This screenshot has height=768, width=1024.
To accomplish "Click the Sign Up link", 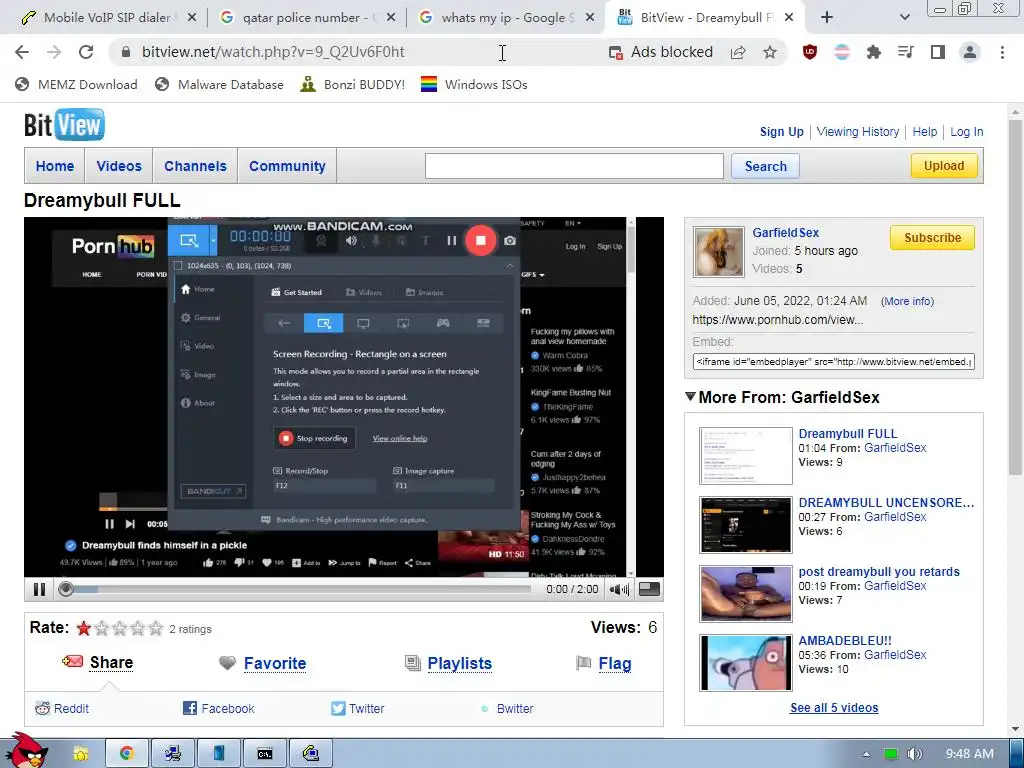I will pyautogui.click(x=781, y=131).
